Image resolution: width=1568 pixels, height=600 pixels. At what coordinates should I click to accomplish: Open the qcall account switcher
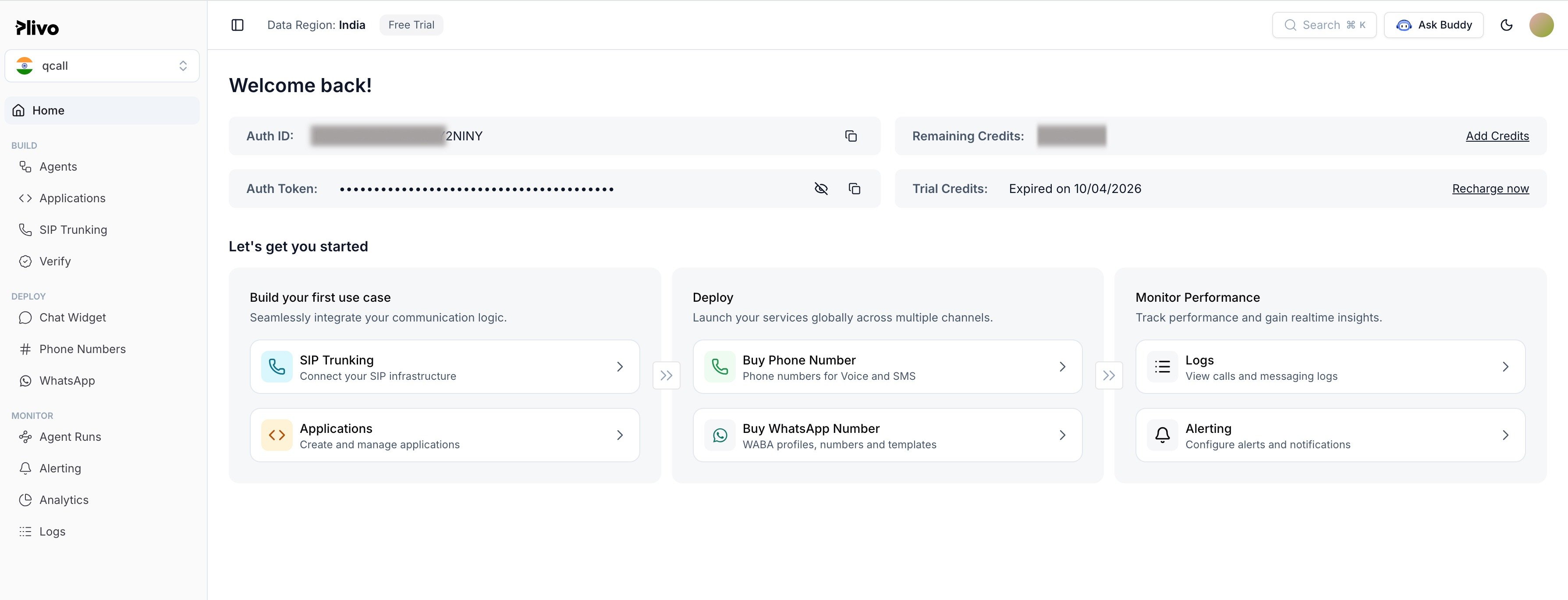tap(102, 66)
